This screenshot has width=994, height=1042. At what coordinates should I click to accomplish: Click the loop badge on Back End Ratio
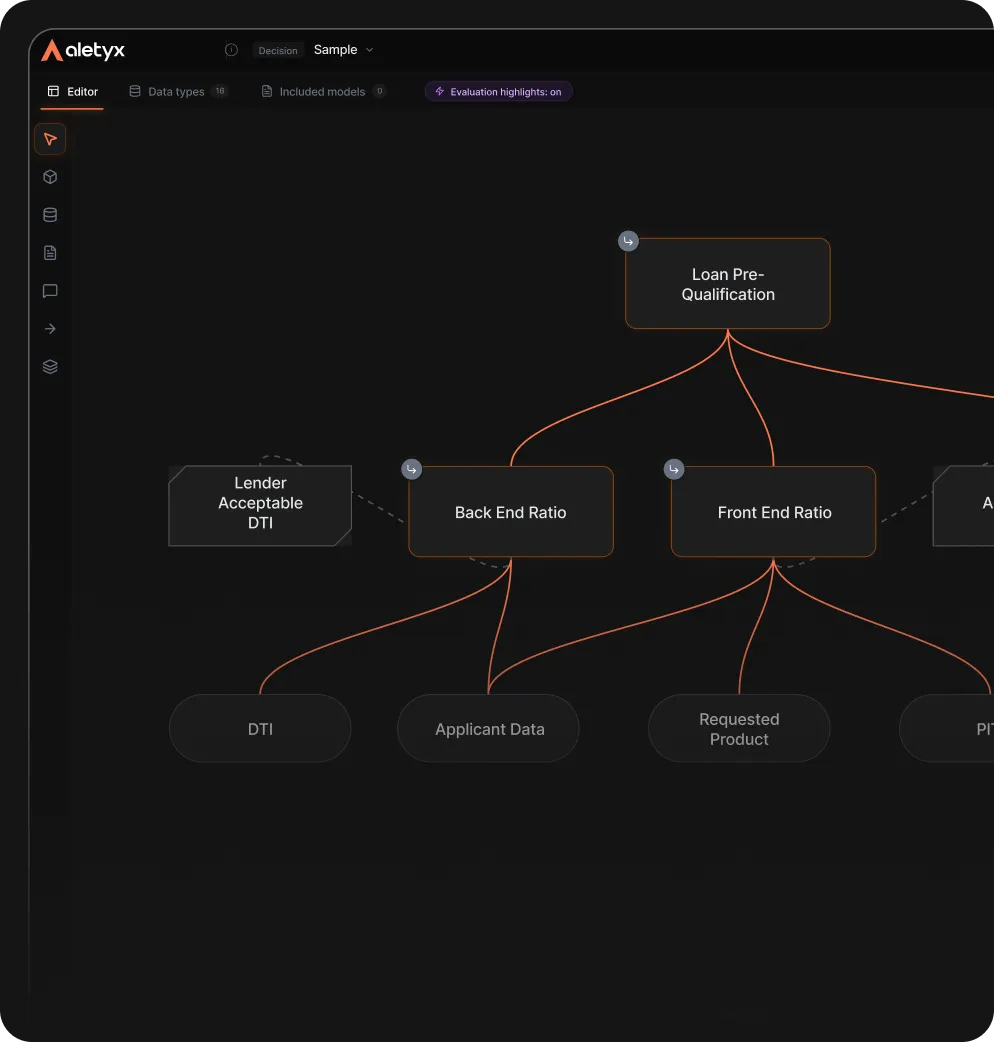click(x=411, y=468)
